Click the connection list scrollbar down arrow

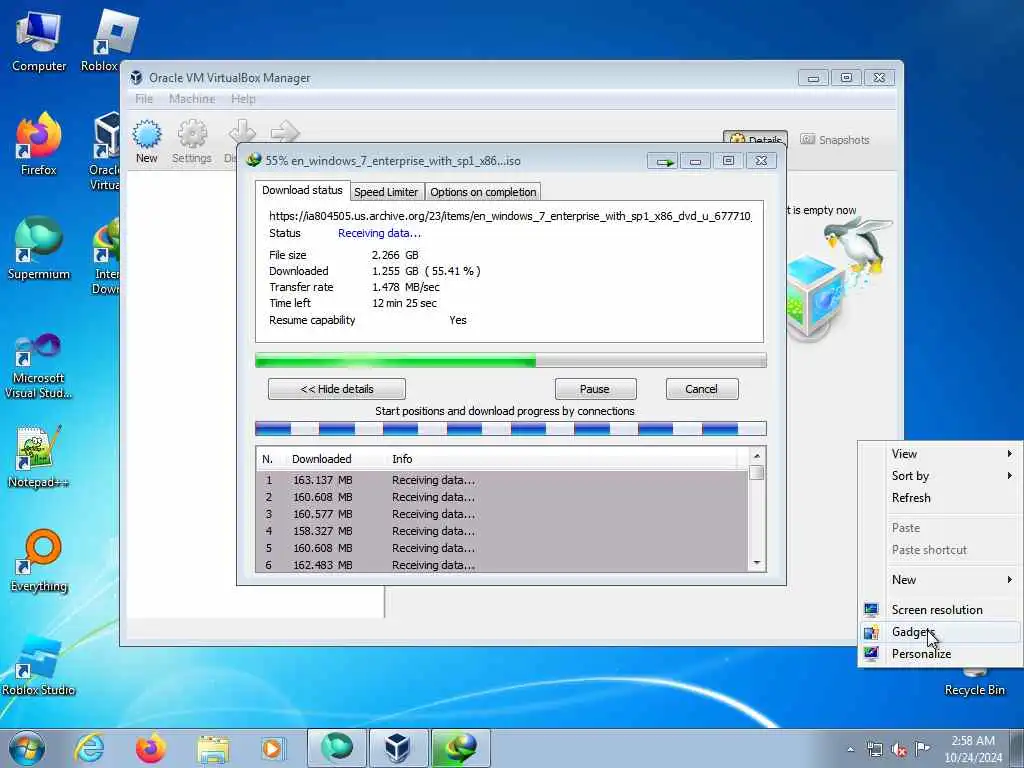click(x=757, y=563)
